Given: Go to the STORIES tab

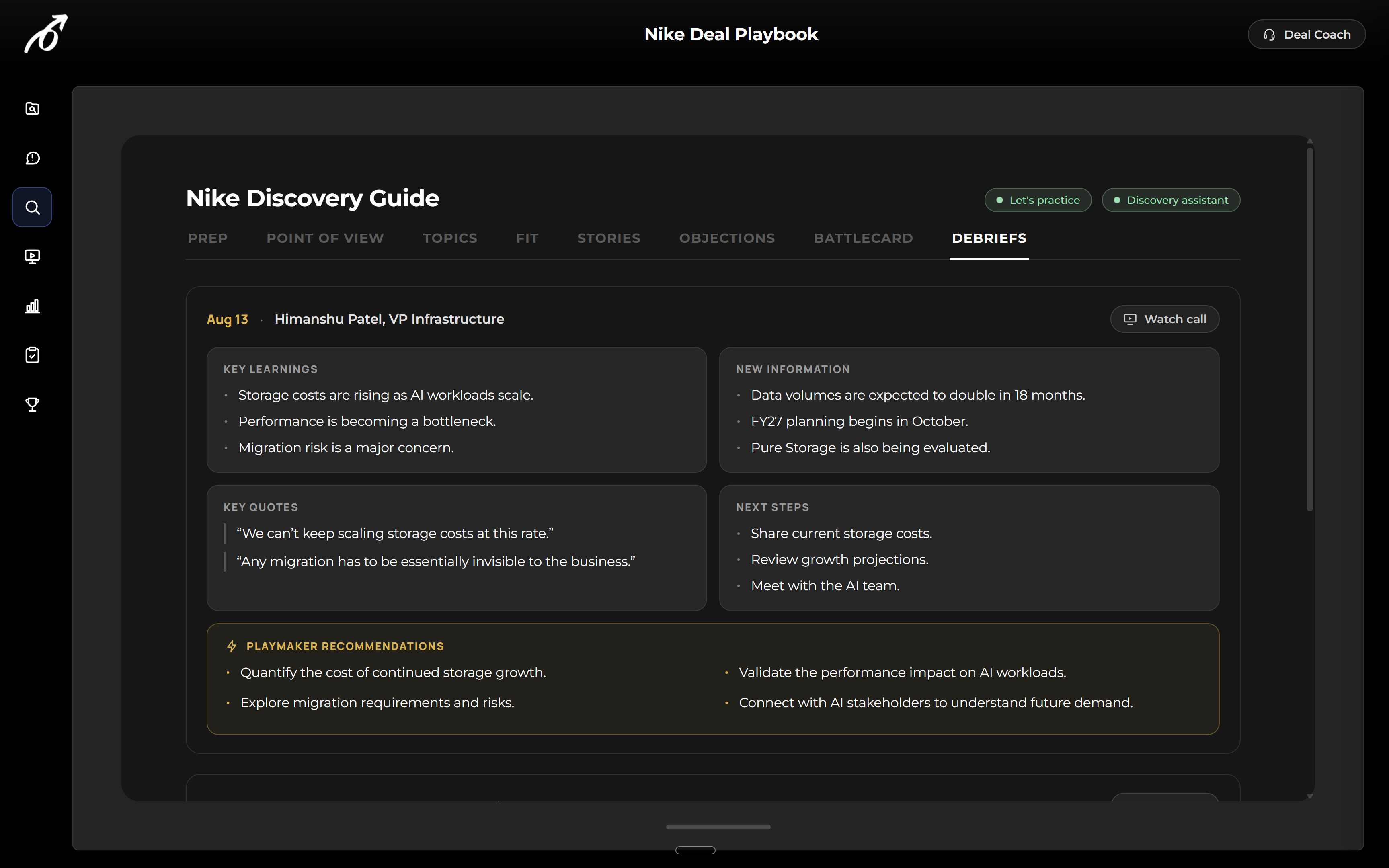Looking at the screenshot, I should click(x=608, y=238).
